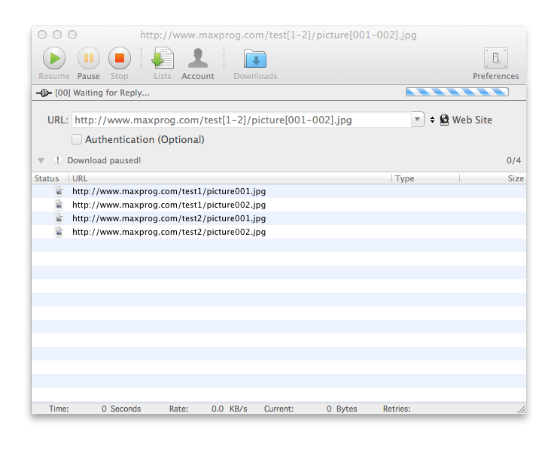Click the Web Site icon

(x=444, y=120)
